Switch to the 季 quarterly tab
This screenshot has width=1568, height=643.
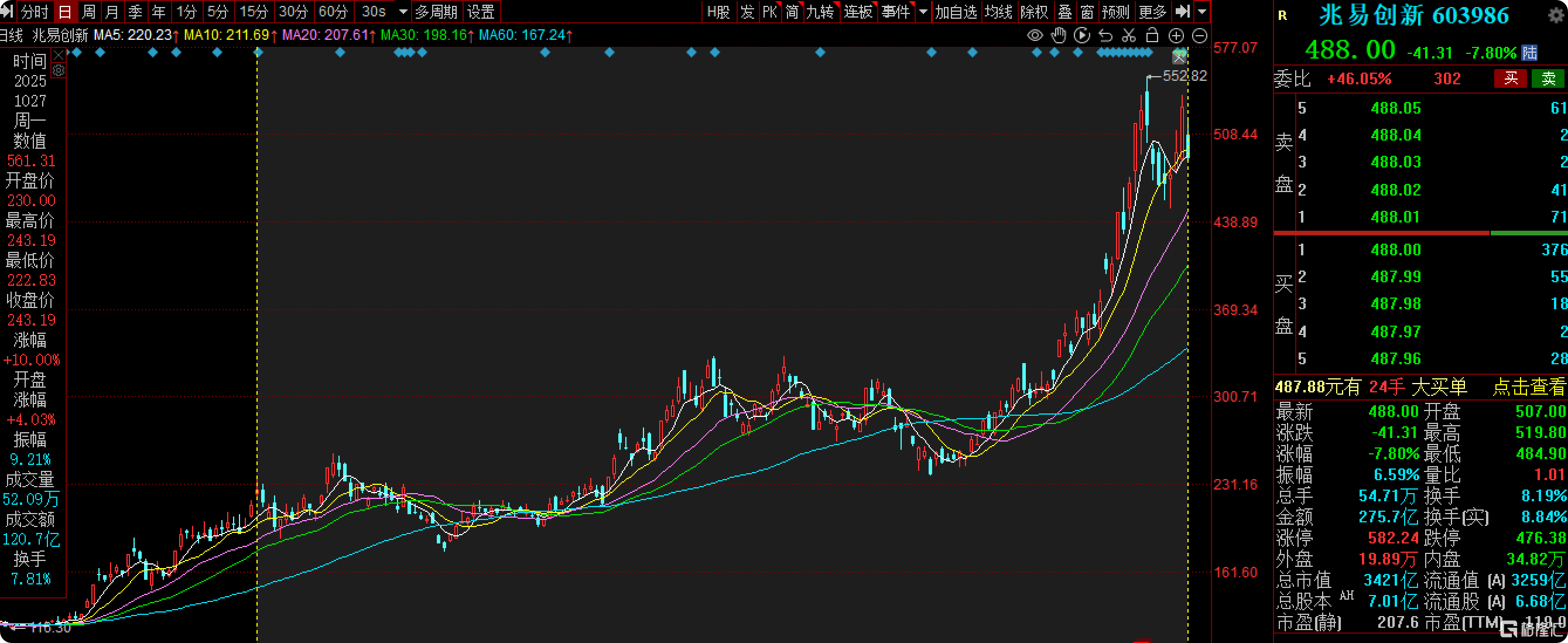tap(135, 12)
